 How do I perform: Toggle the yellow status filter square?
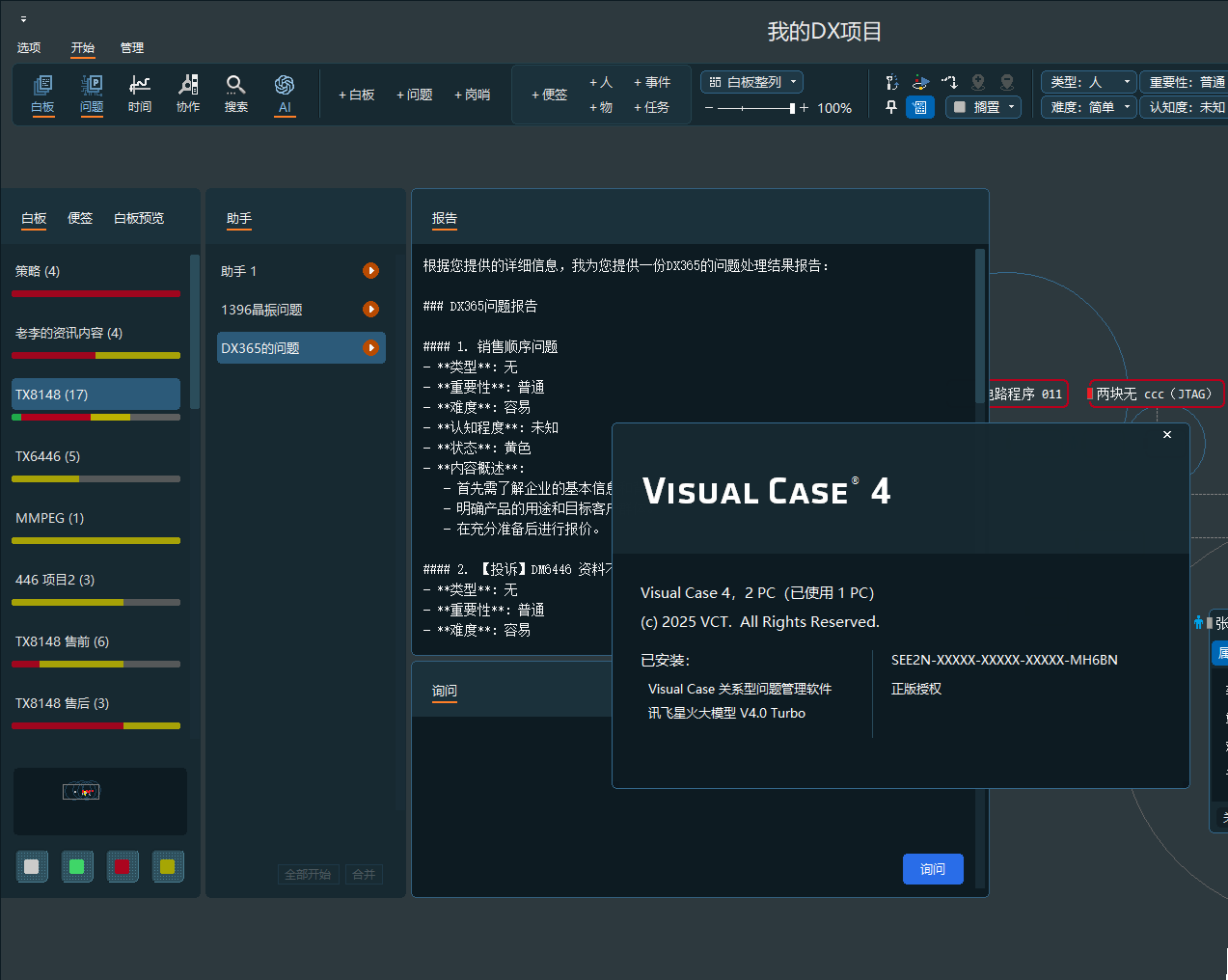[167, 866]
